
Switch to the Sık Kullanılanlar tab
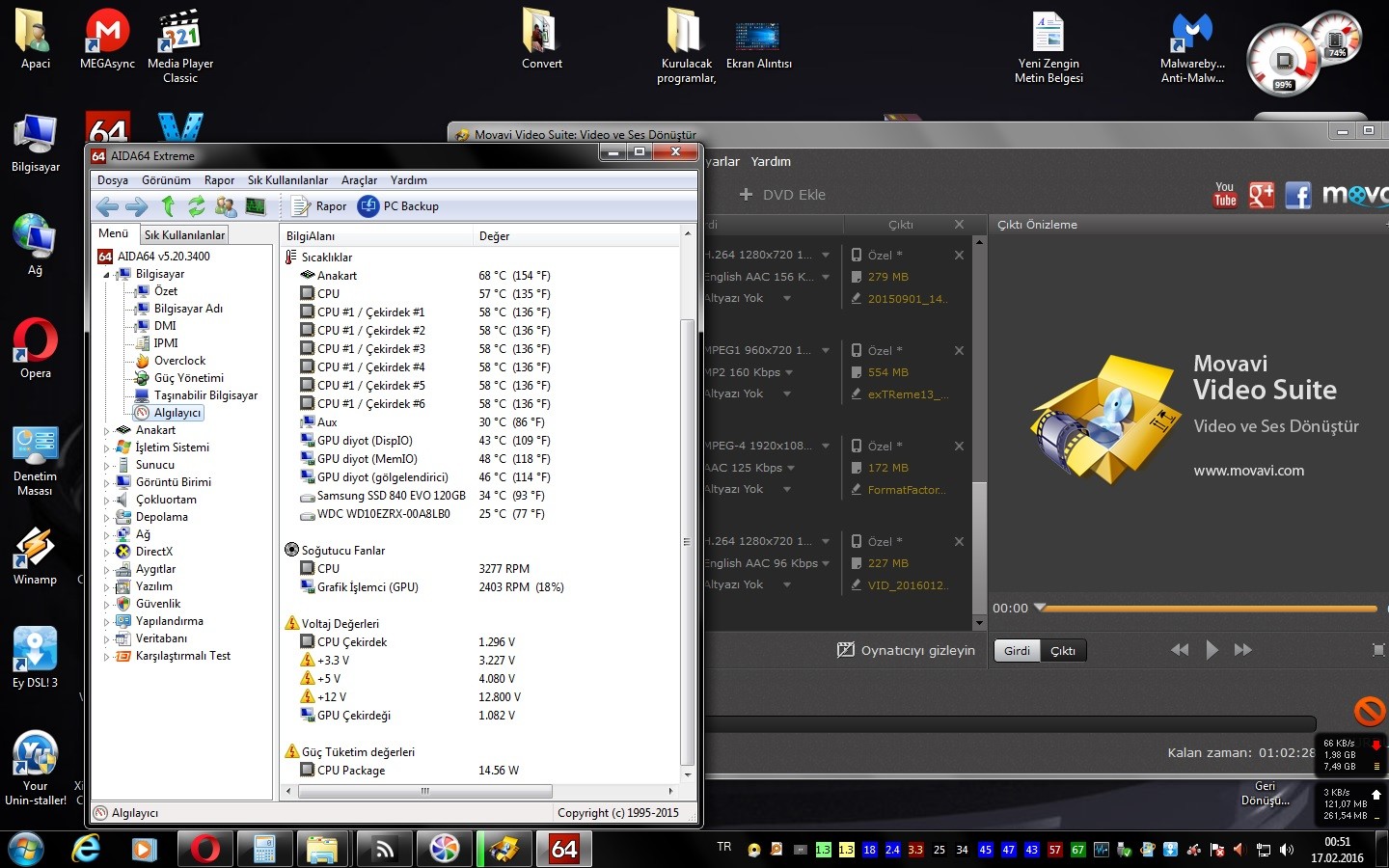tap(184, 234)
